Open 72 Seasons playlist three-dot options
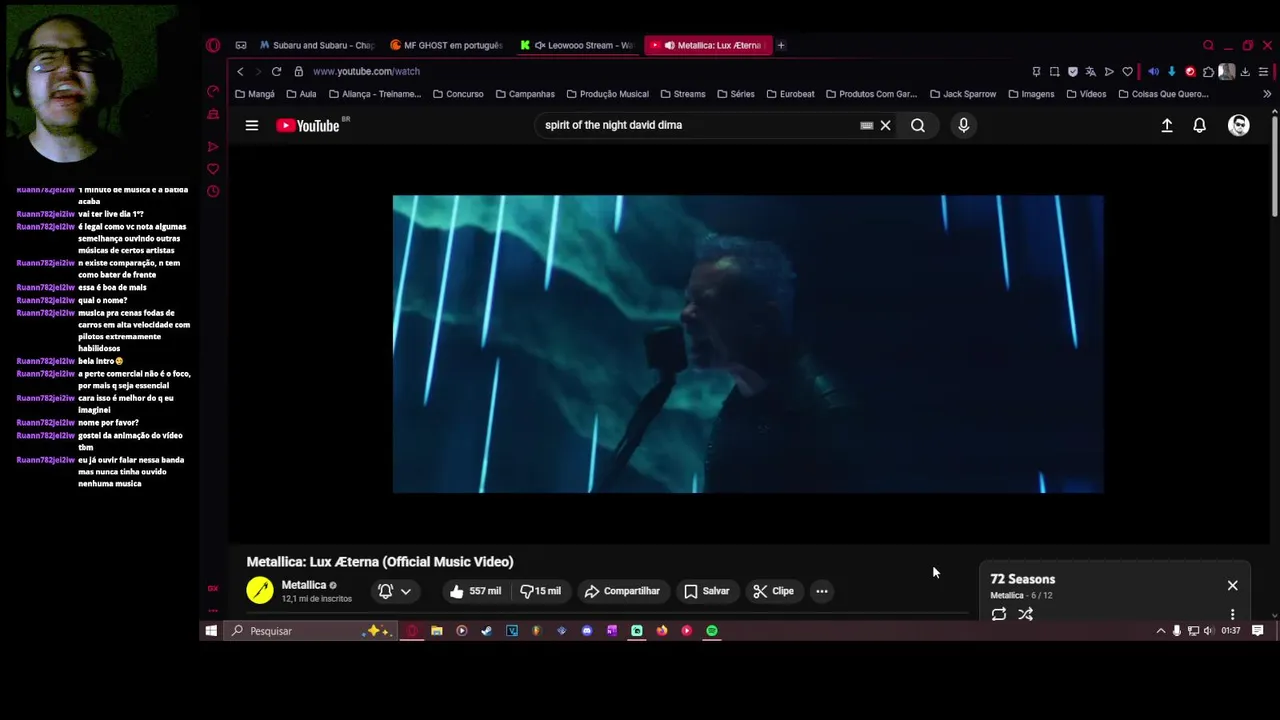Image resolution: width=1280 pixels, height=720 pixels. pos(1233,614)
